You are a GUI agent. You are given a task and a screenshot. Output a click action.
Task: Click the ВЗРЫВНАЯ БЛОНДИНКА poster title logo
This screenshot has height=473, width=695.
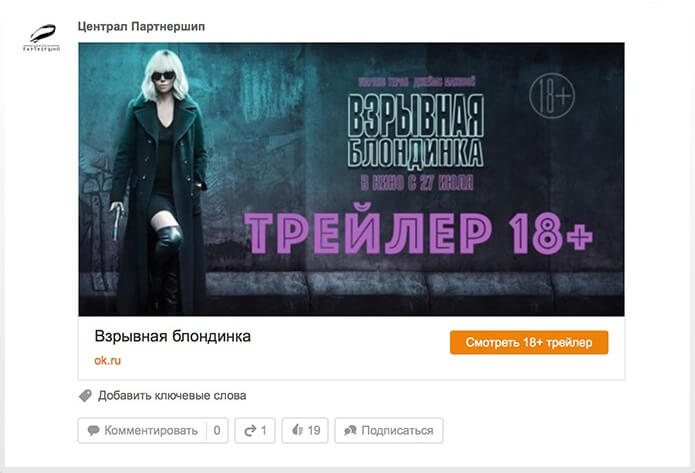click(x=415, y=131)
